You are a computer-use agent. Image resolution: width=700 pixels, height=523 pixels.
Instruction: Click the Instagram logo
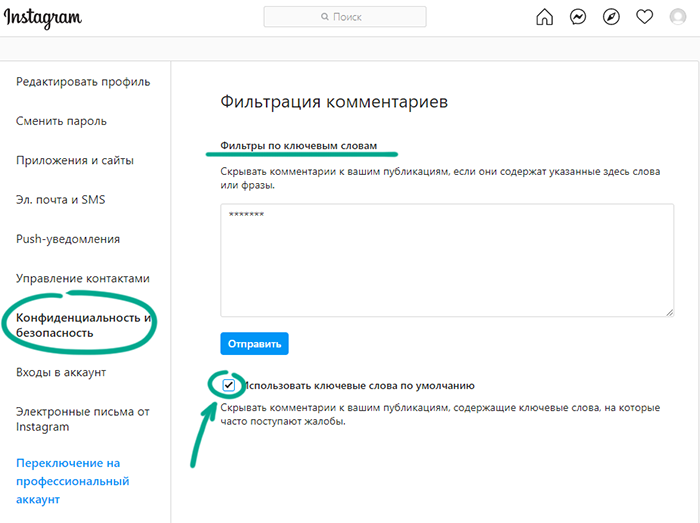coord(43,18)
